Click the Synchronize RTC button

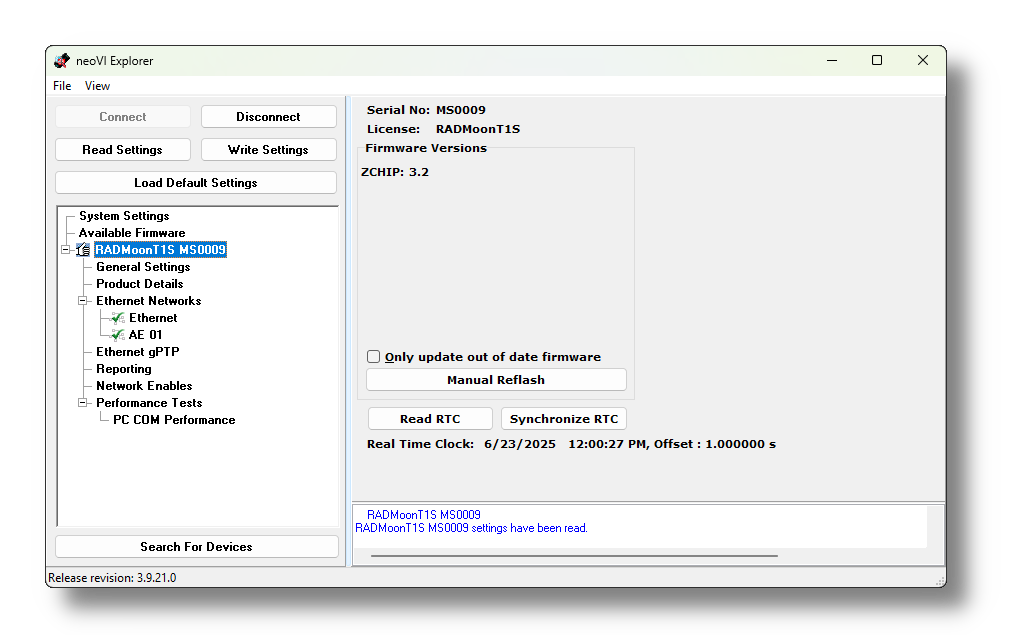click(x=564, y=419)
